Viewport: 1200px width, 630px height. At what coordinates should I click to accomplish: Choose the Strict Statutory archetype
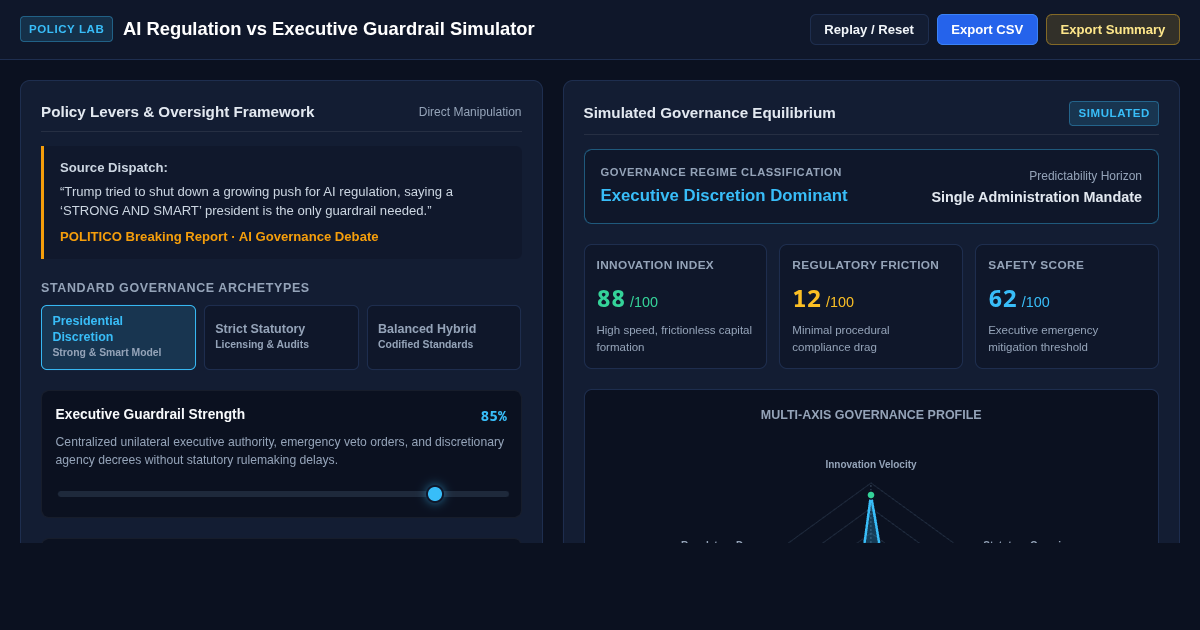[281, 337]
